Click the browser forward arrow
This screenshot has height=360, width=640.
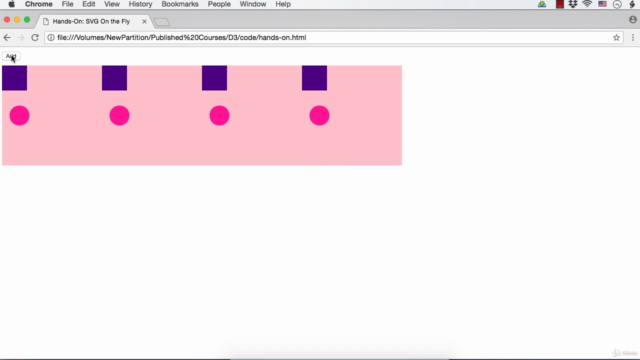[x=21, y=38]
